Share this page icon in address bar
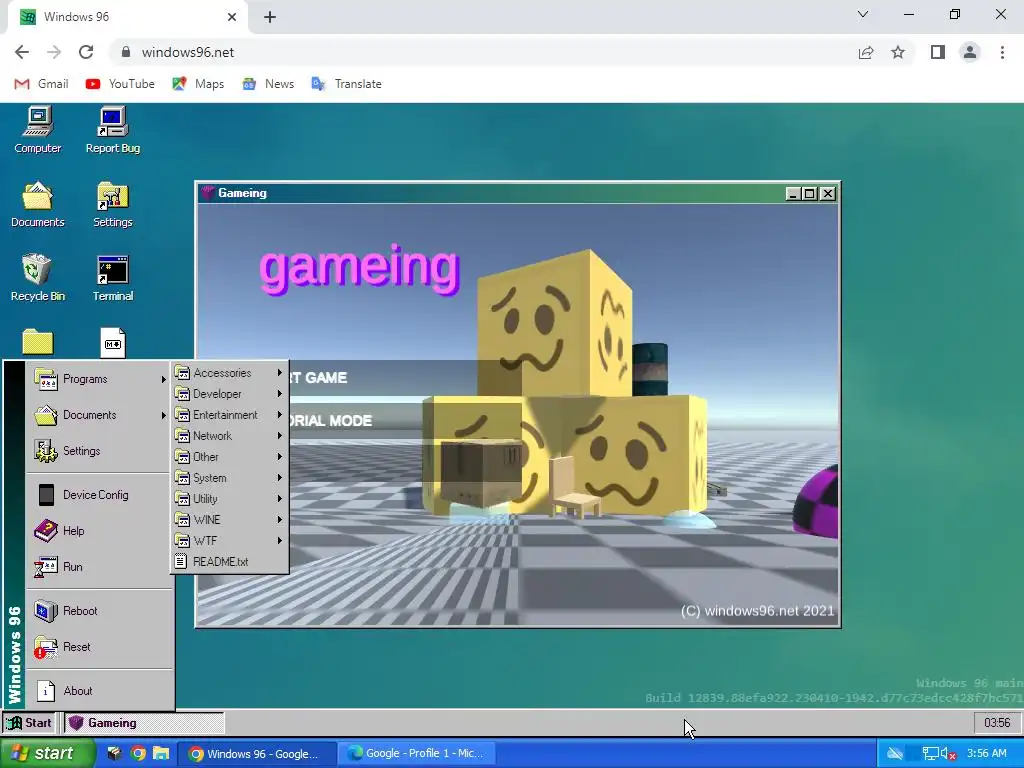The width and height of the screenshot is (1024, 768). [x=866, y=52]
